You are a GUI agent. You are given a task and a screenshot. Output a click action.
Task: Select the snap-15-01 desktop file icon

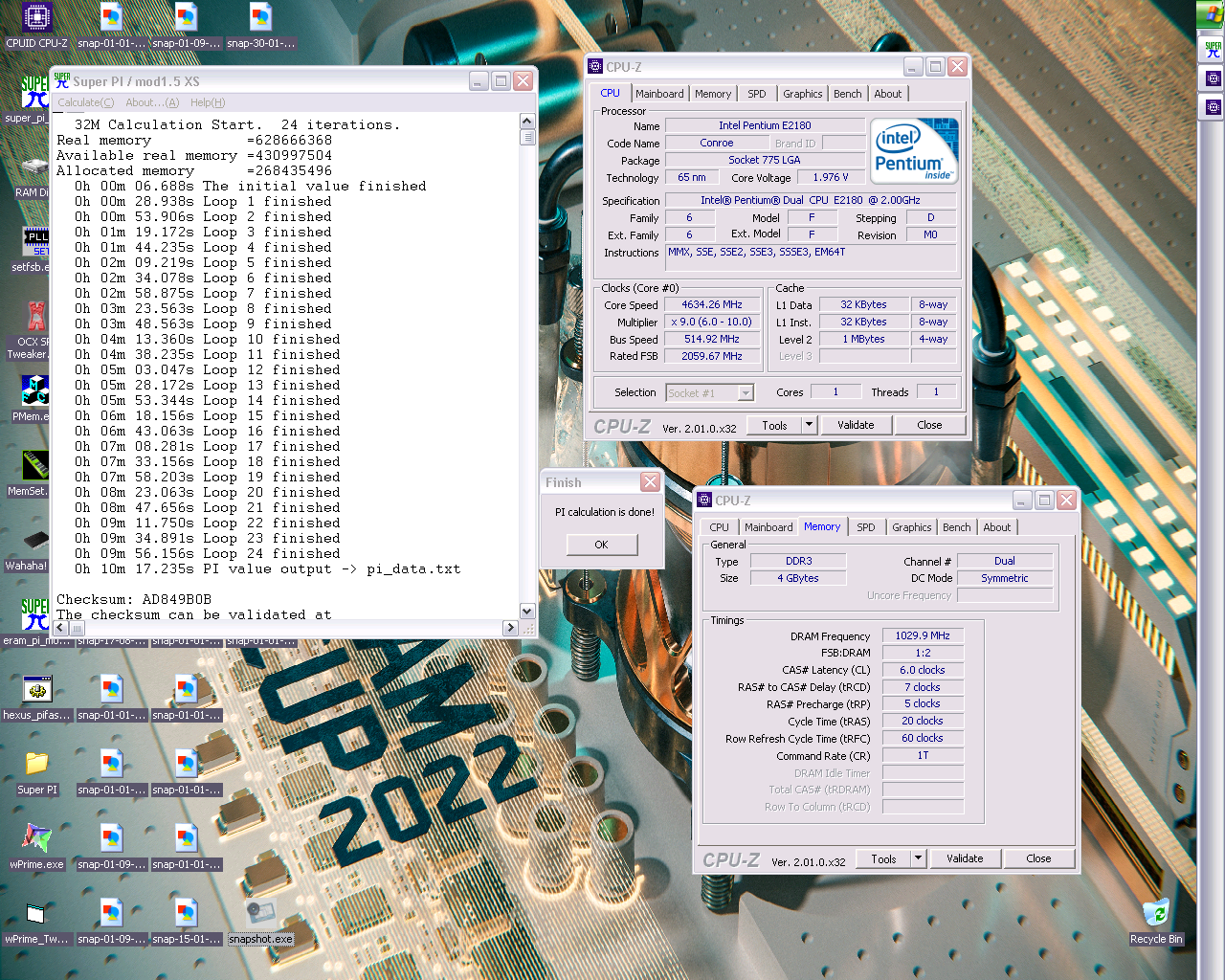coord(186,922)
